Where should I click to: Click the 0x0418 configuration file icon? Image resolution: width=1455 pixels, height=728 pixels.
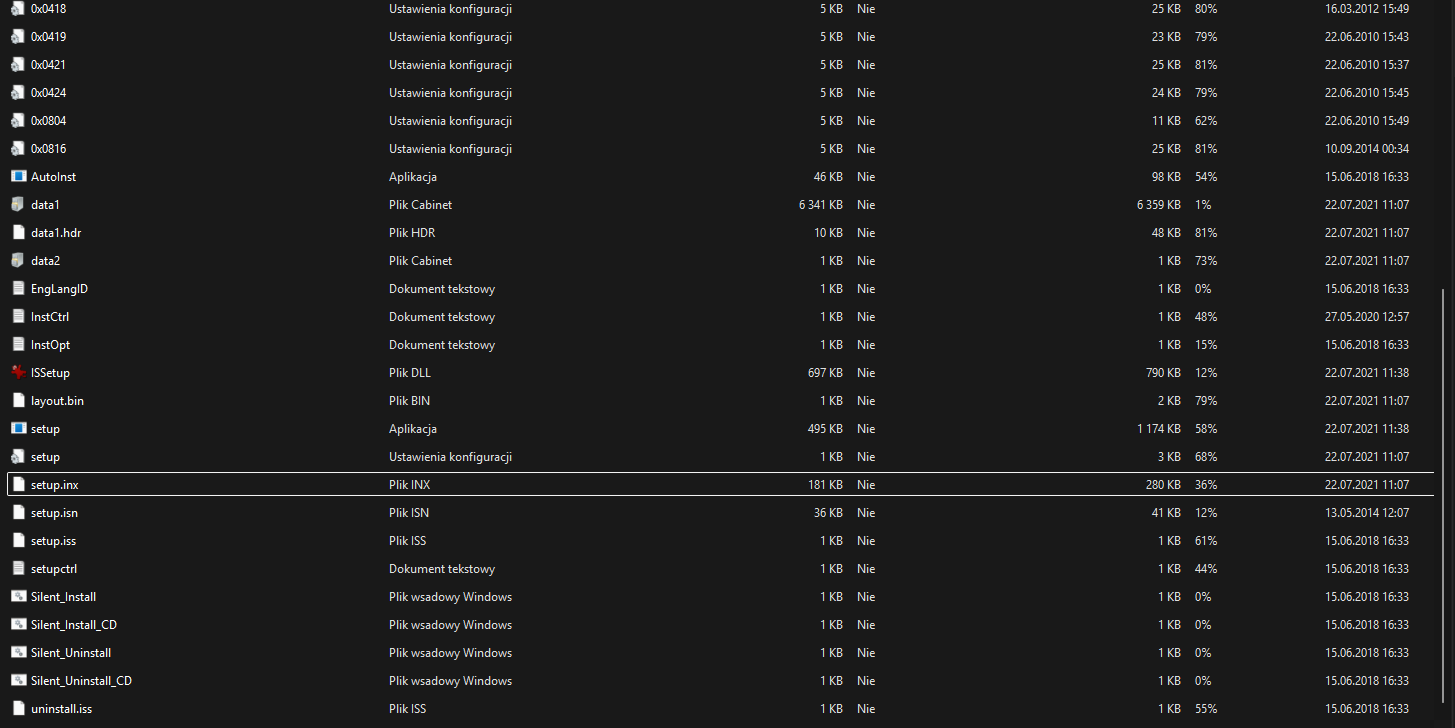pos(17,8)
